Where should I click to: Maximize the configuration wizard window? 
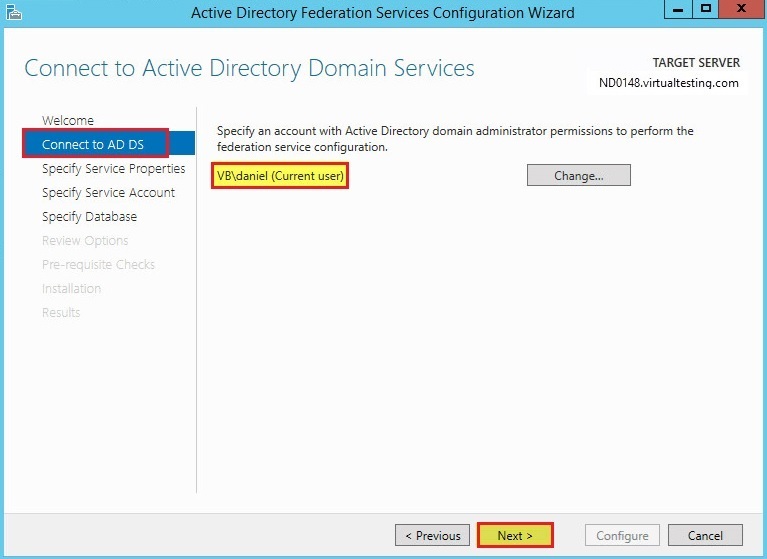[705, 9]
